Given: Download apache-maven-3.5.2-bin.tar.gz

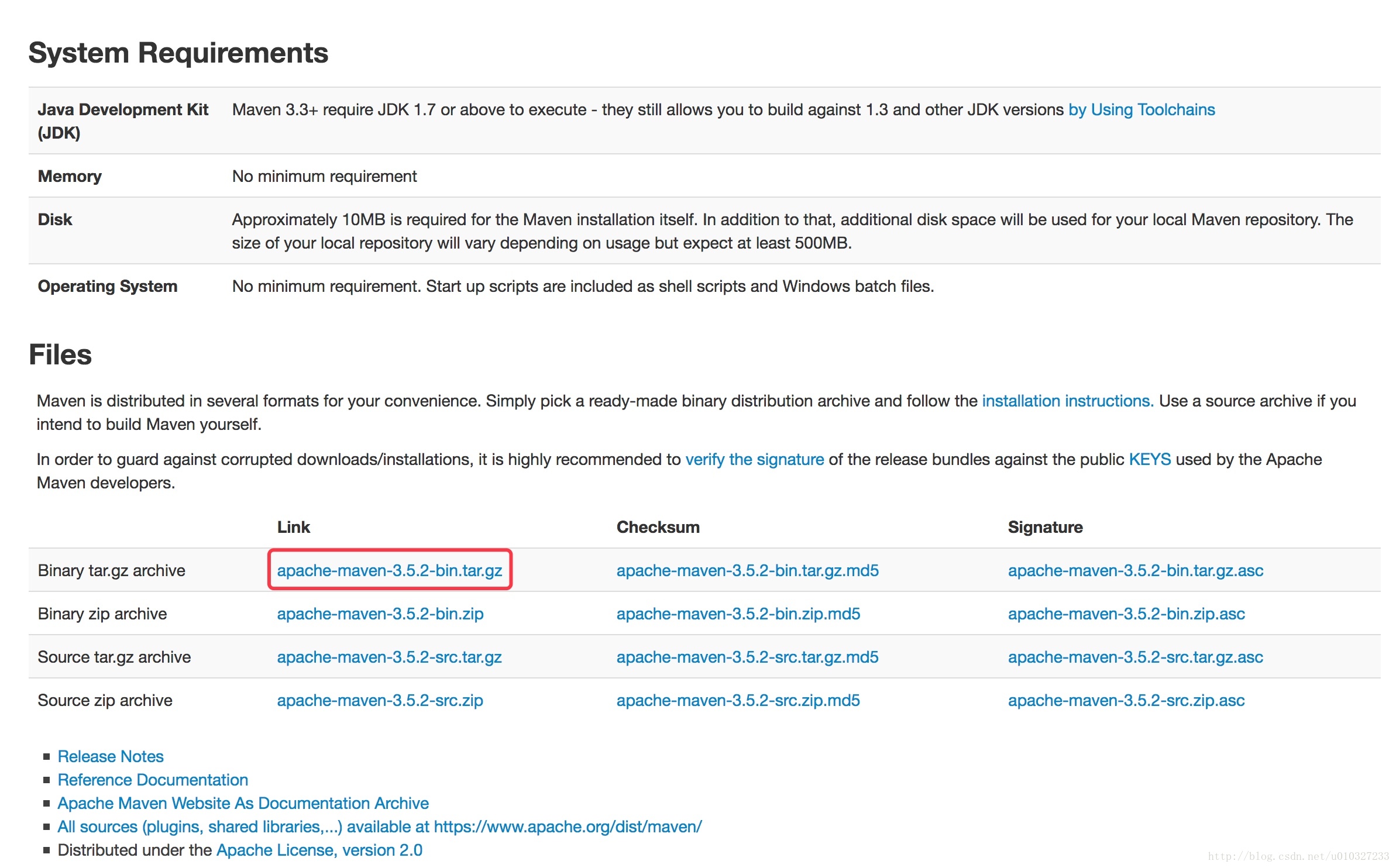Looking at the screenshot, I should pos(390,570).
